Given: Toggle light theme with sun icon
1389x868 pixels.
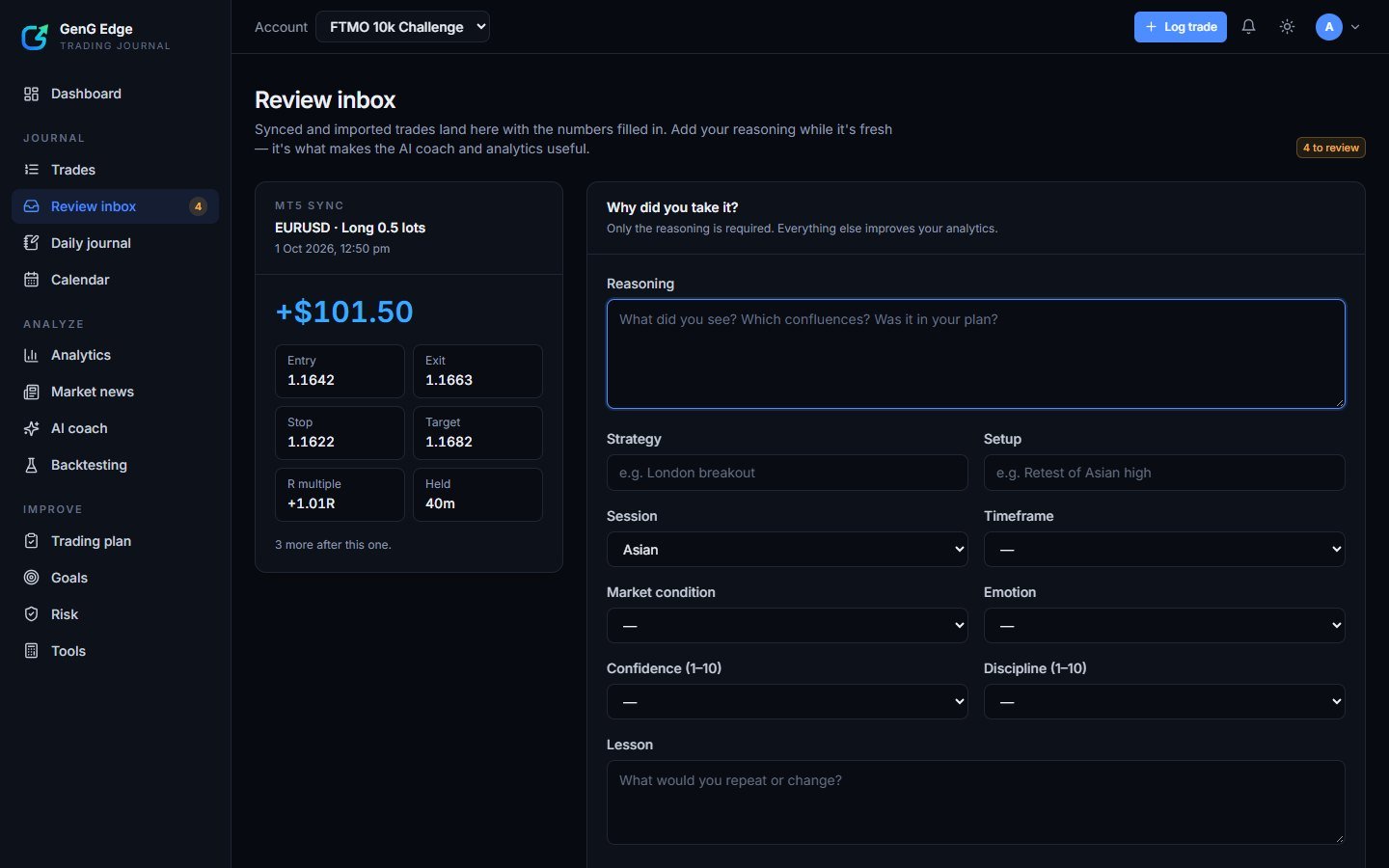Looking at the screenshot, I should click(x=1287, y=27).
